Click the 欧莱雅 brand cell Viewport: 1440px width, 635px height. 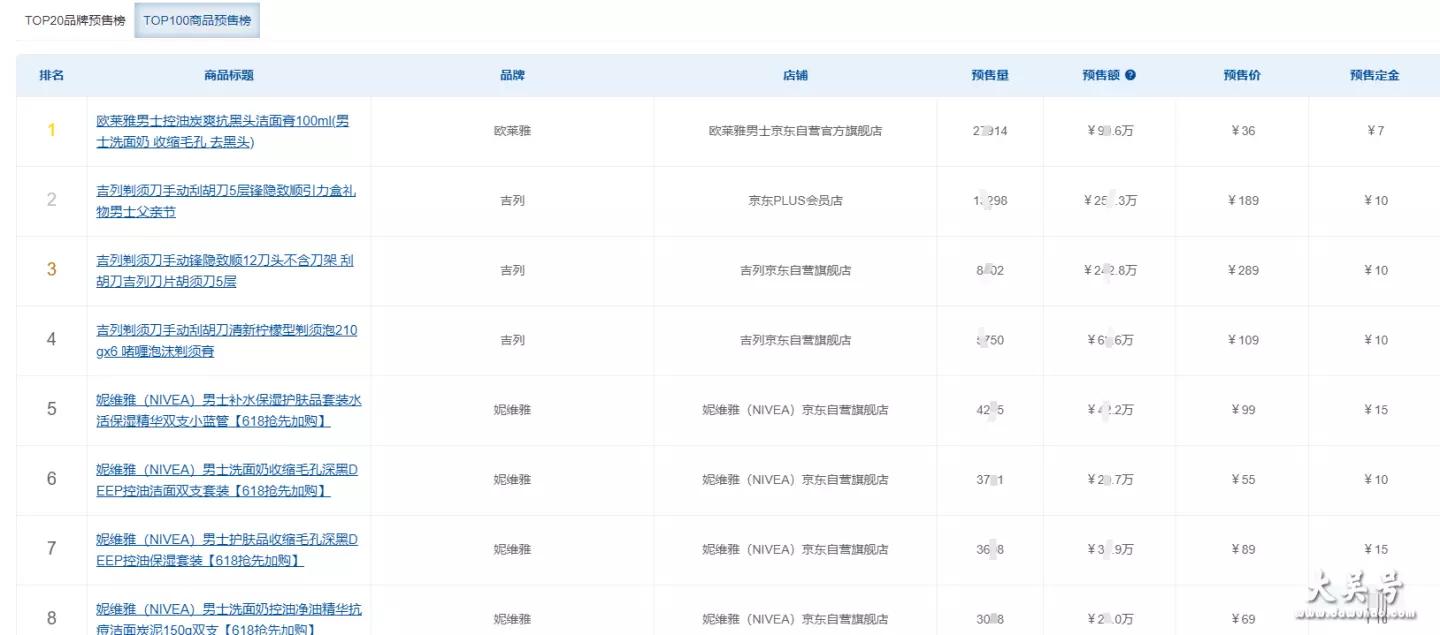tap(512, 131)
